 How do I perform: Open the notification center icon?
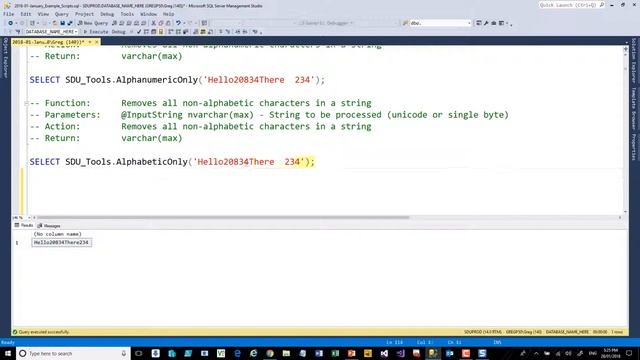point(629,353)
